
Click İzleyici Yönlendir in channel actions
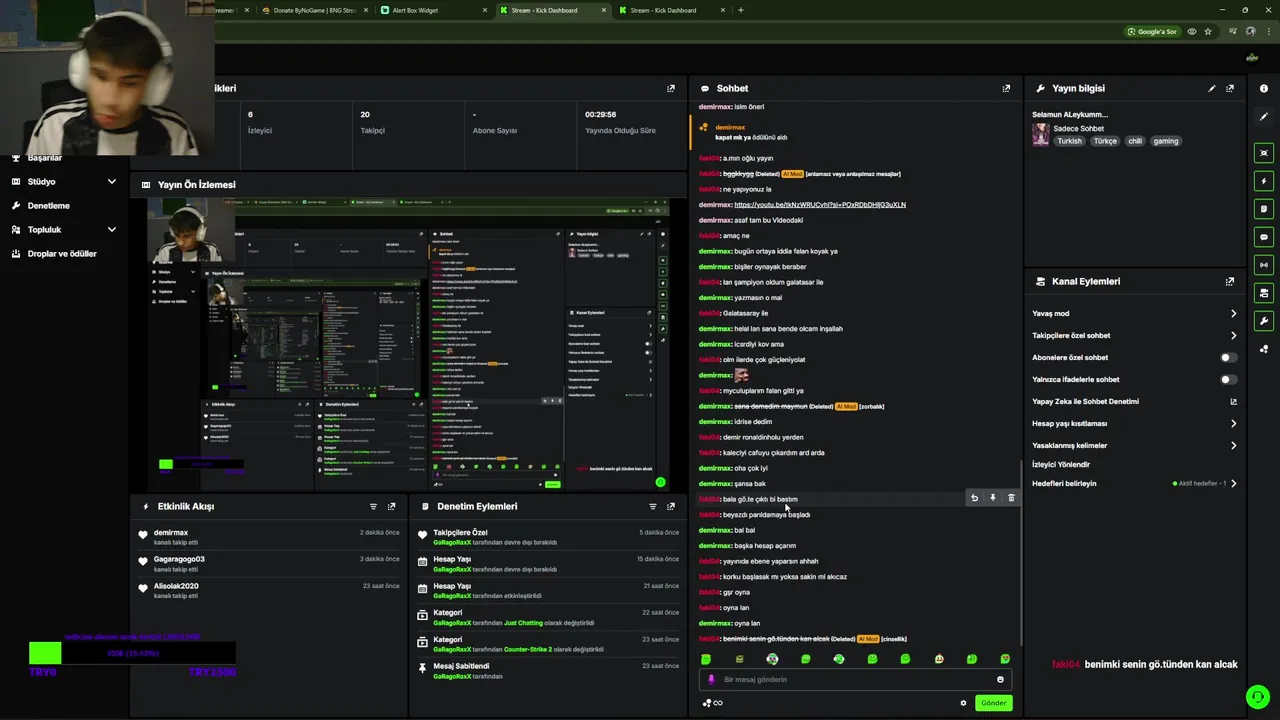pyautogui.click(x=1061, y=464)
